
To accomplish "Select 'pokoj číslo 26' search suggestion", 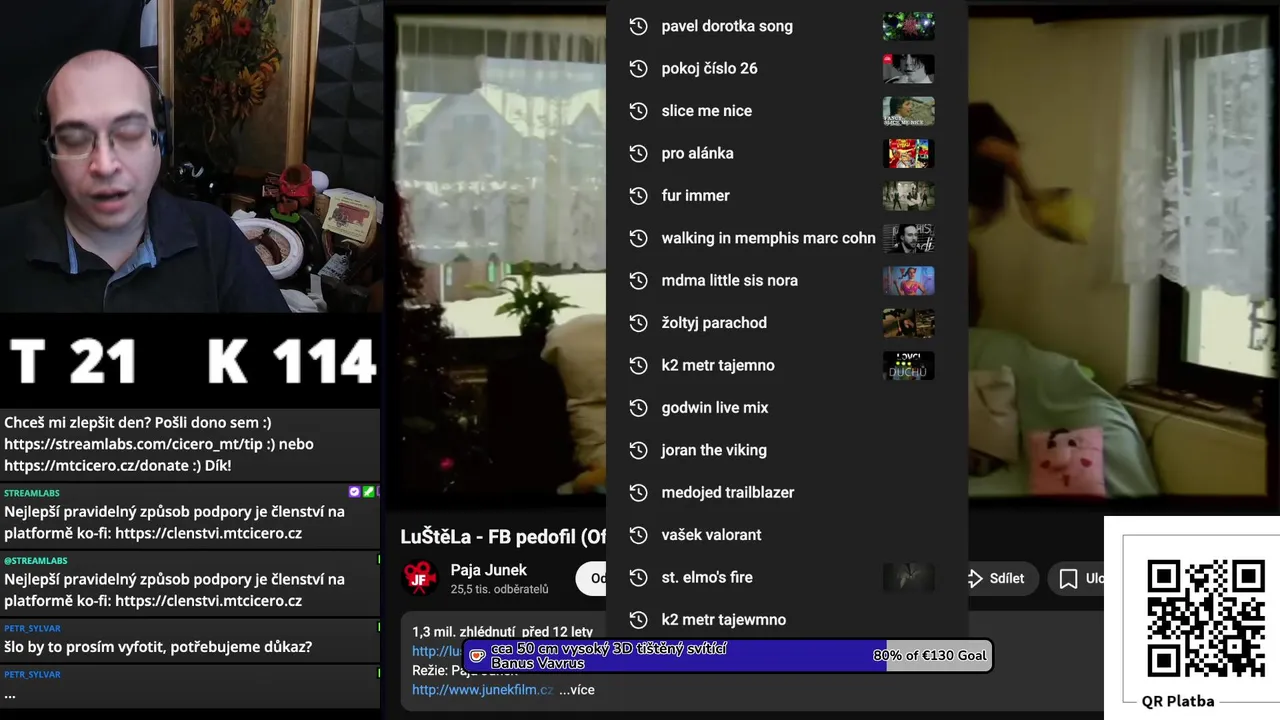I will click(x=786, y=68).
